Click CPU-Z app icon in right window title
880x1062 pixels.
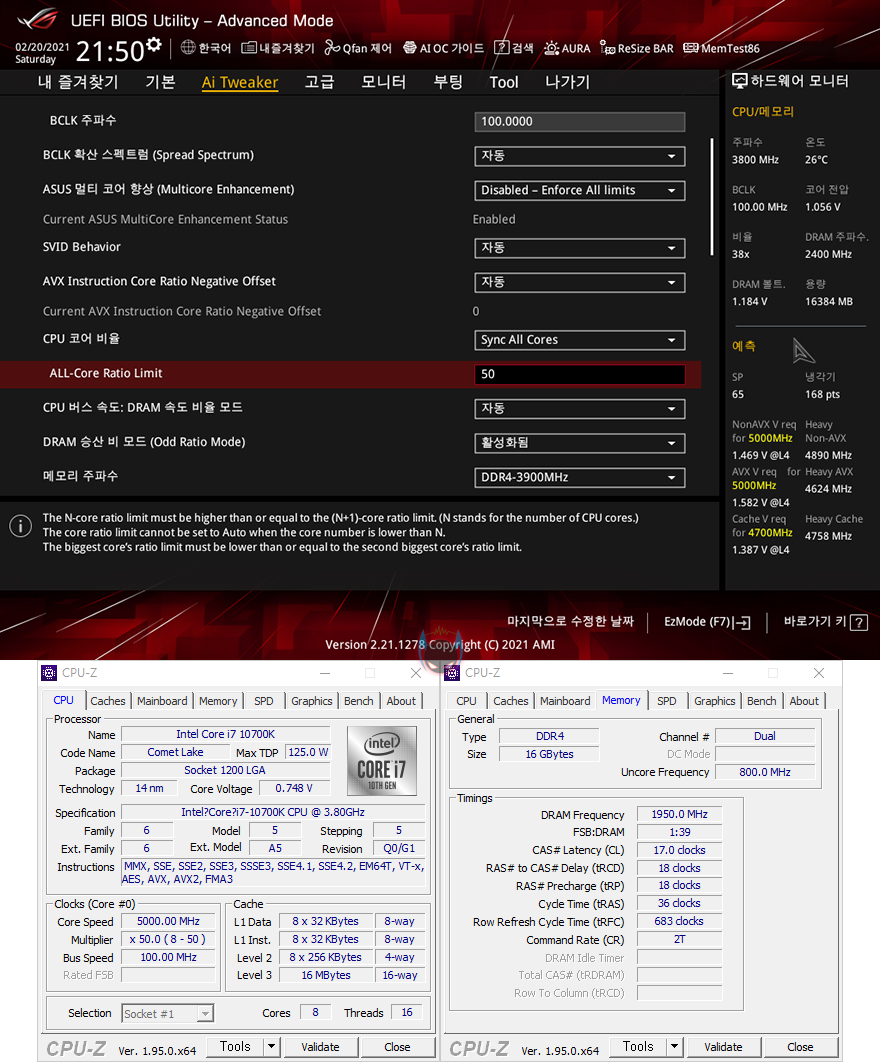click(452, 673)
